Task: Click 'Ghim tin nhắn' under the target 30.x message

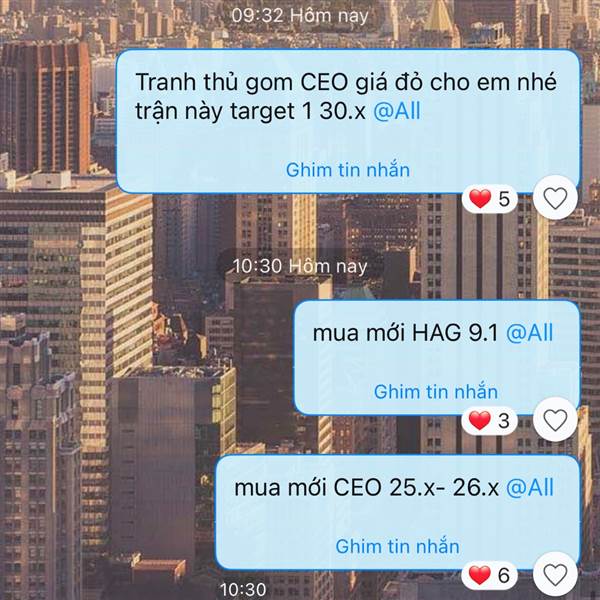Action: click(347, 170)
